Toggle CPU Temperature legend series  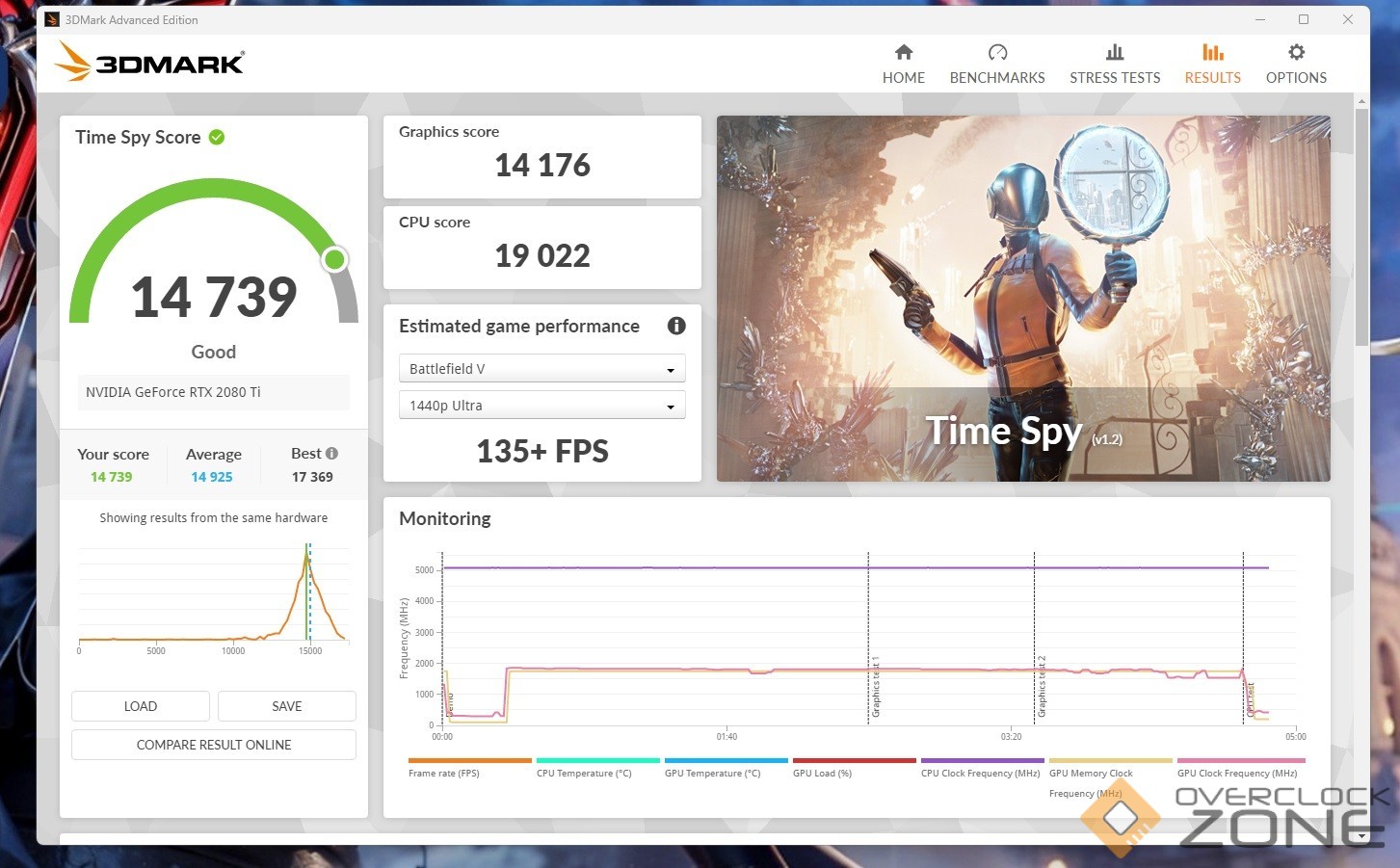[x=584, y=773]
